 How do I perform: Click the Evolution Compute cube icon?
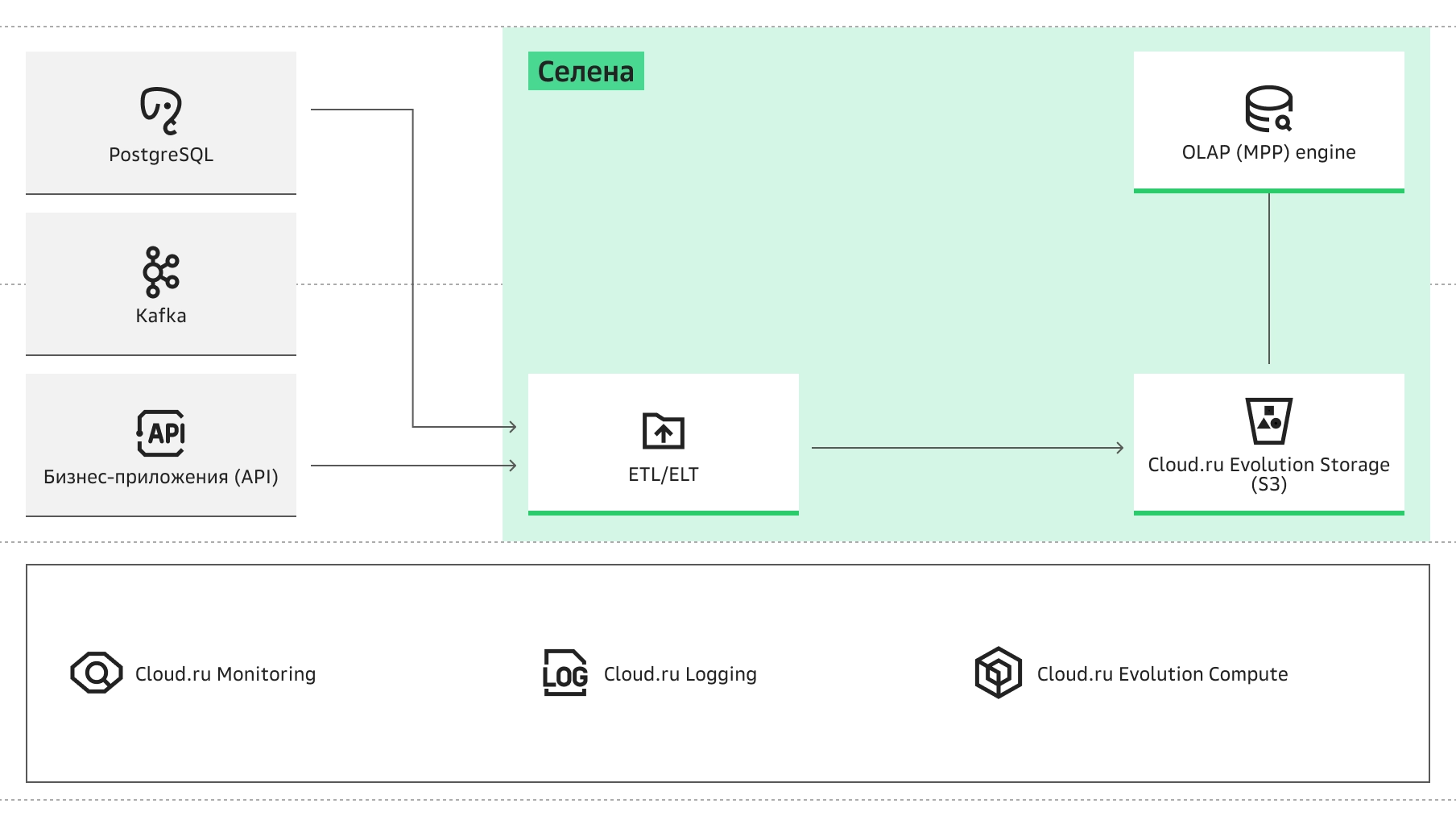coord(999,673)
